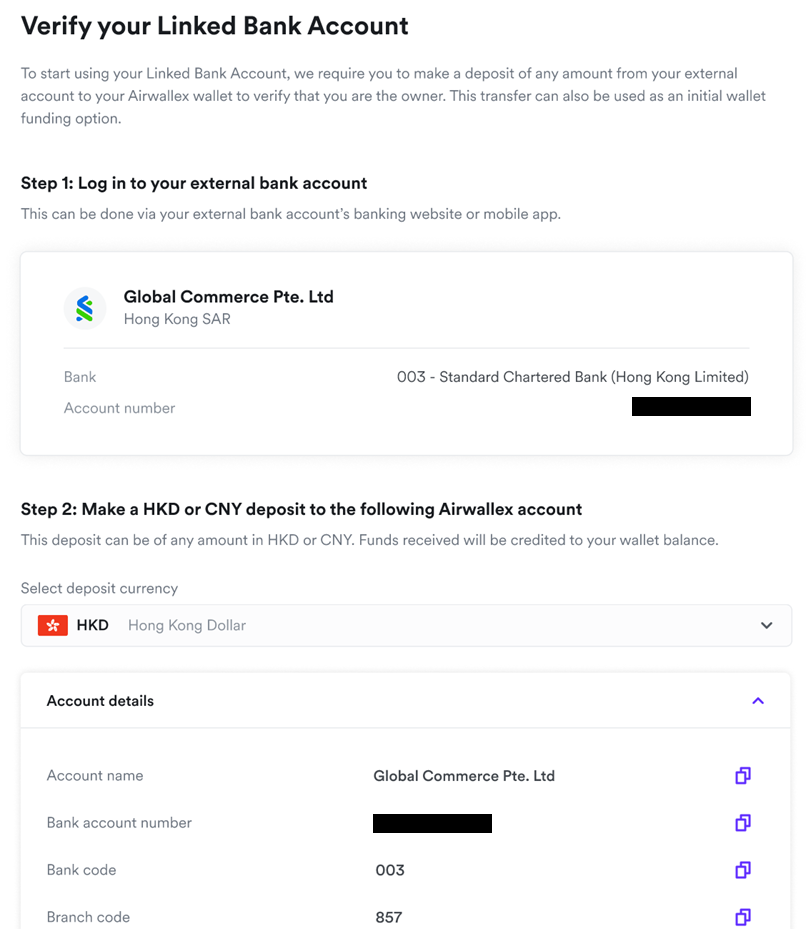This screenshot has width=806, height=929.
Task: Click the Hong Kong flag icon
Action: tap(53, 626)
